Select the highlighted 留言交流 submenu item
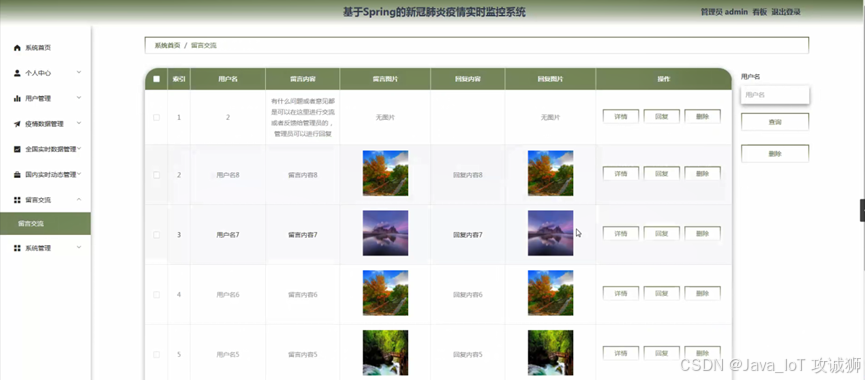This screenshot has height=380, width=865. click(45, 223)
